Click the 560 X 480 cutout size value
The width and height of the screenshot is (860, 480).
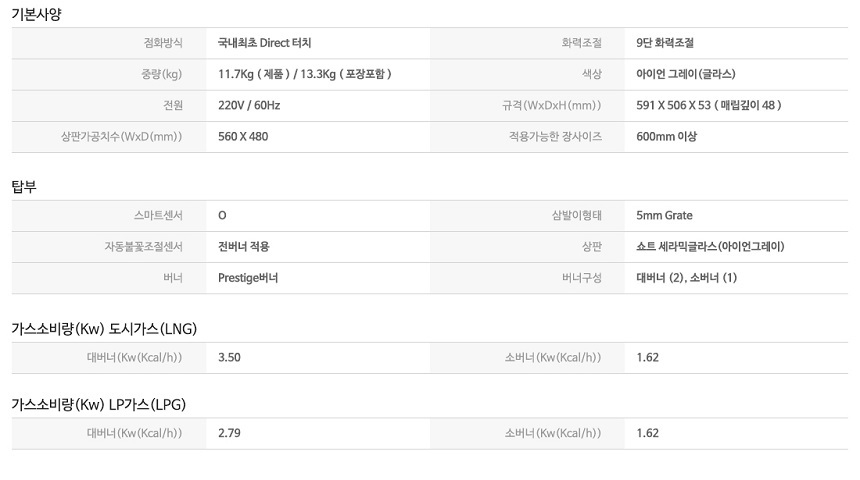[x=243, y=137]
